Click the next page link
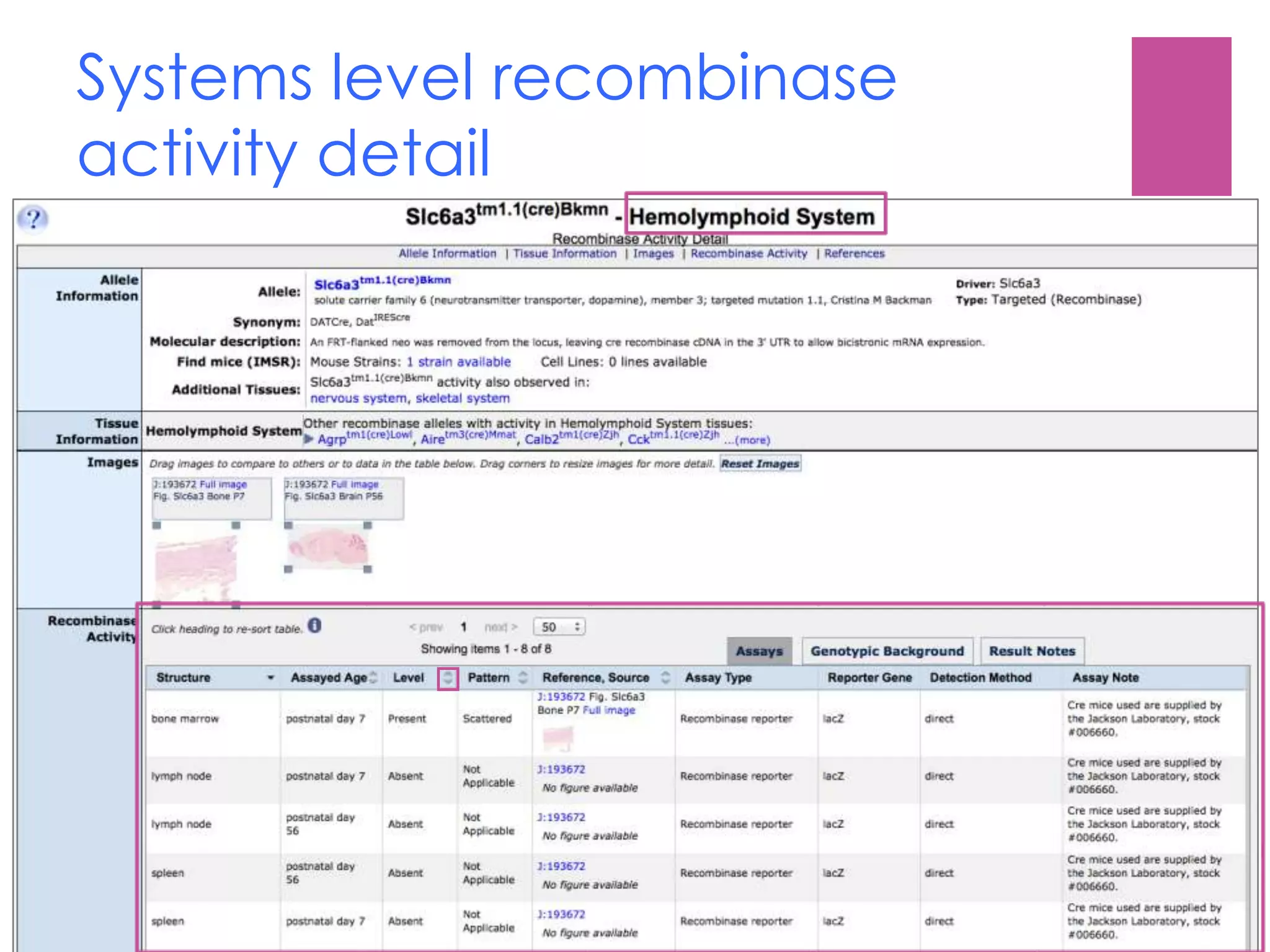 coord(501,627)
